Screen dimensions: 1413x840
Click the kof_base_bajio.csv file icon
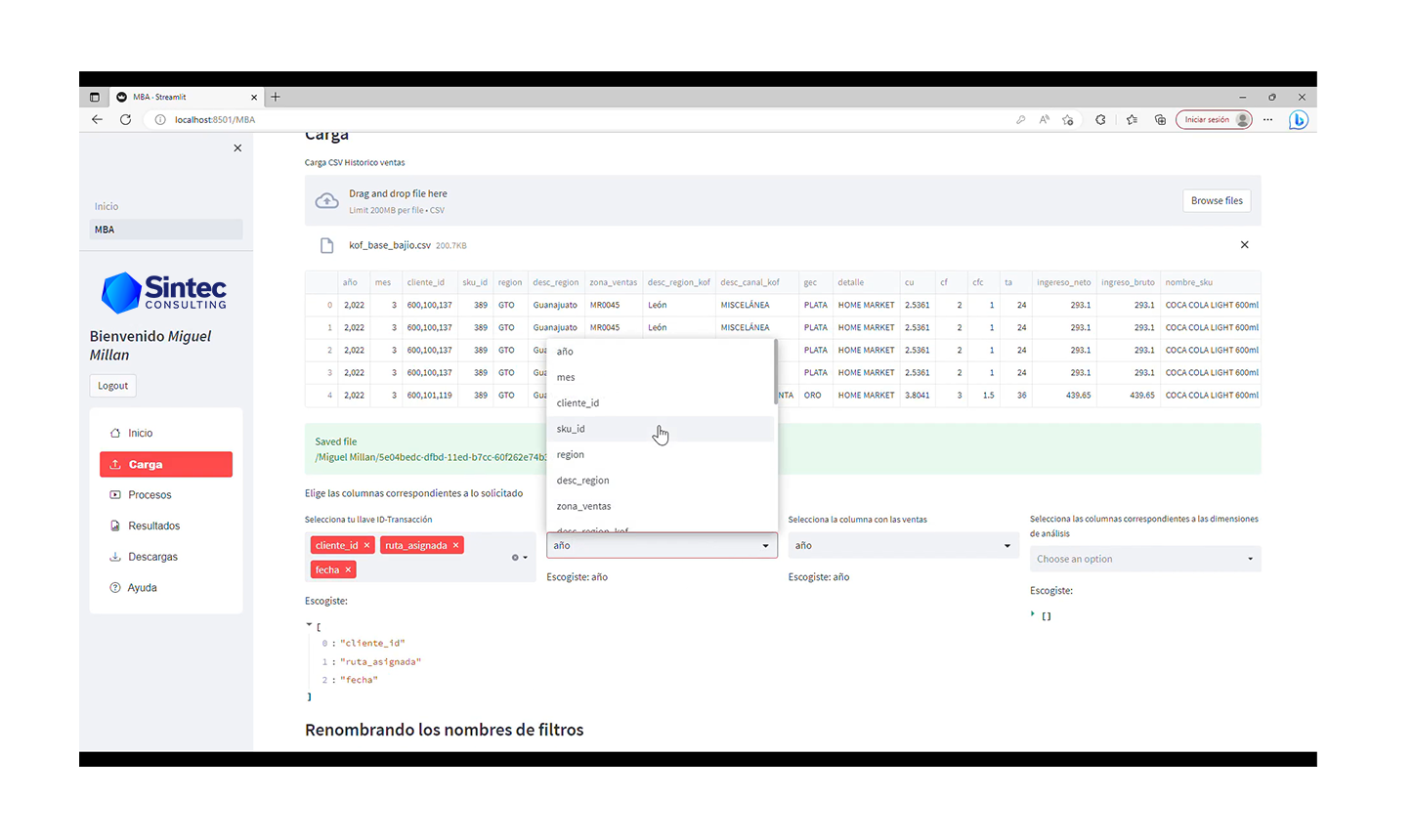pyautogui.click(x=327, y=246)
